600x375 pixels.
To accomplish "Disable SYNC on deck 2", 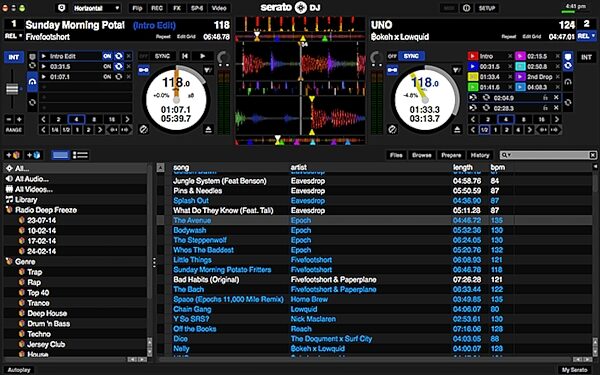I will 411,56.
